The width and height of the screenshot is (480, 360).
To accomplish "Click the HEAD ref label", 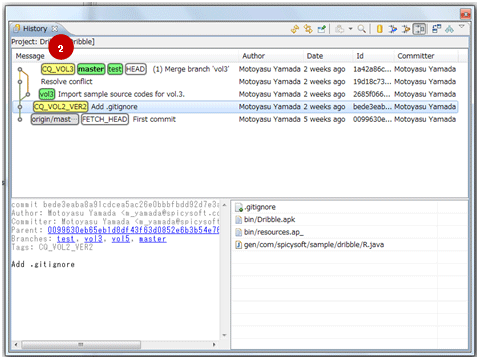I will (136, 69).
